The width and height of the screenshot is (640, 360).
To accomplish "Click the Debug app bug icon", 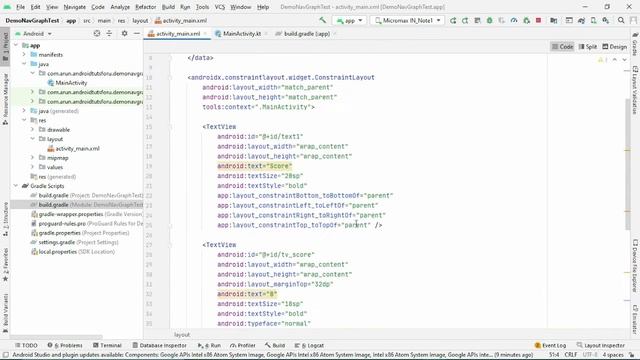I will coord(489,20).
